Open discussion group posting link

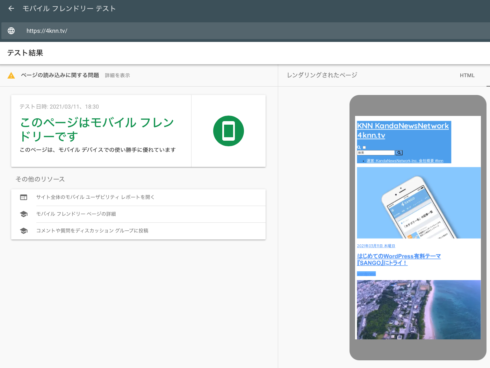pyautogui.click(x=92, y=231)
